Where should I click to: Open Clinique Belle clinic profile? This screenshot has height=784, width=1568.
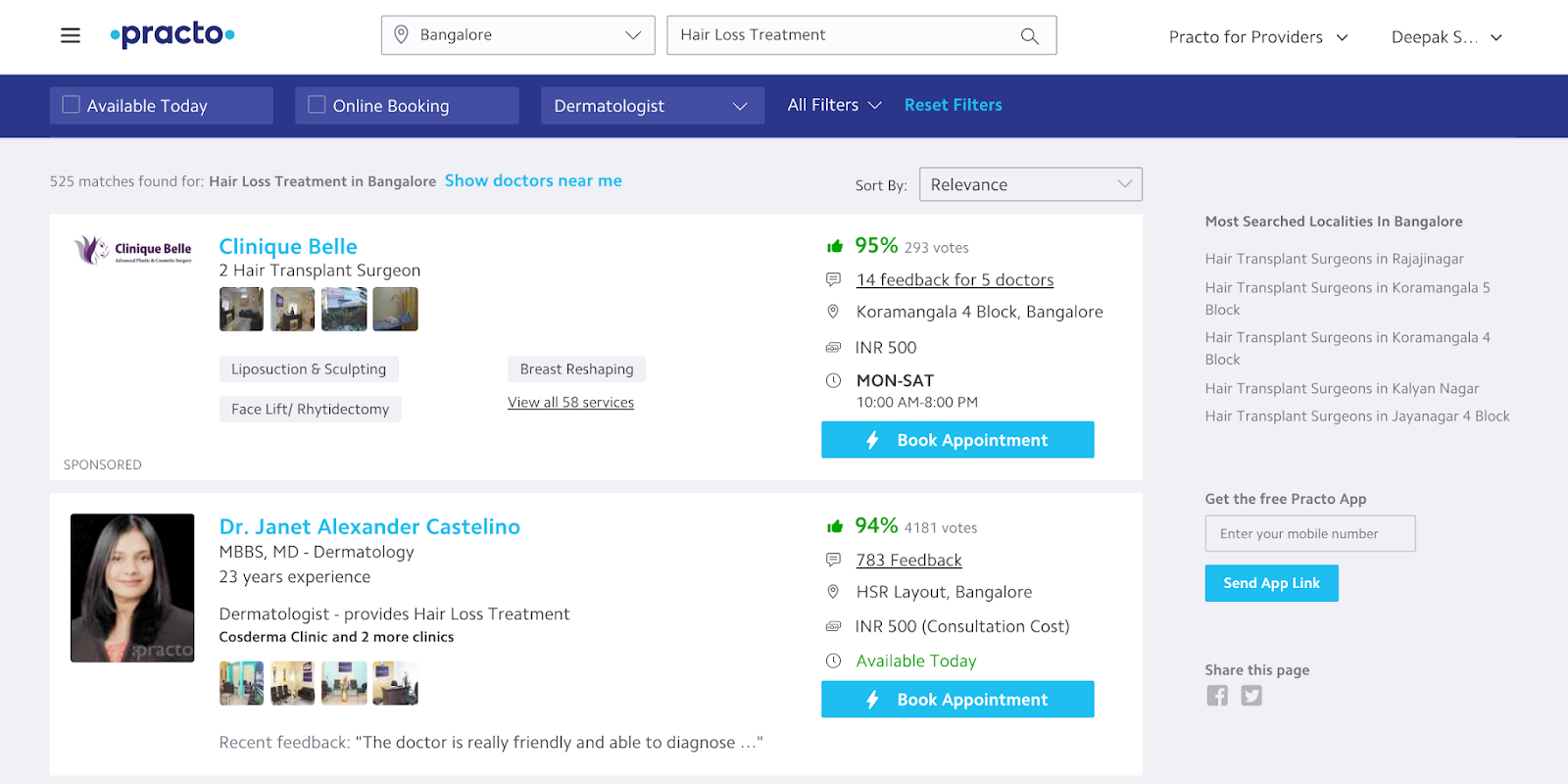pyautogui.click(x=288, y=246)
